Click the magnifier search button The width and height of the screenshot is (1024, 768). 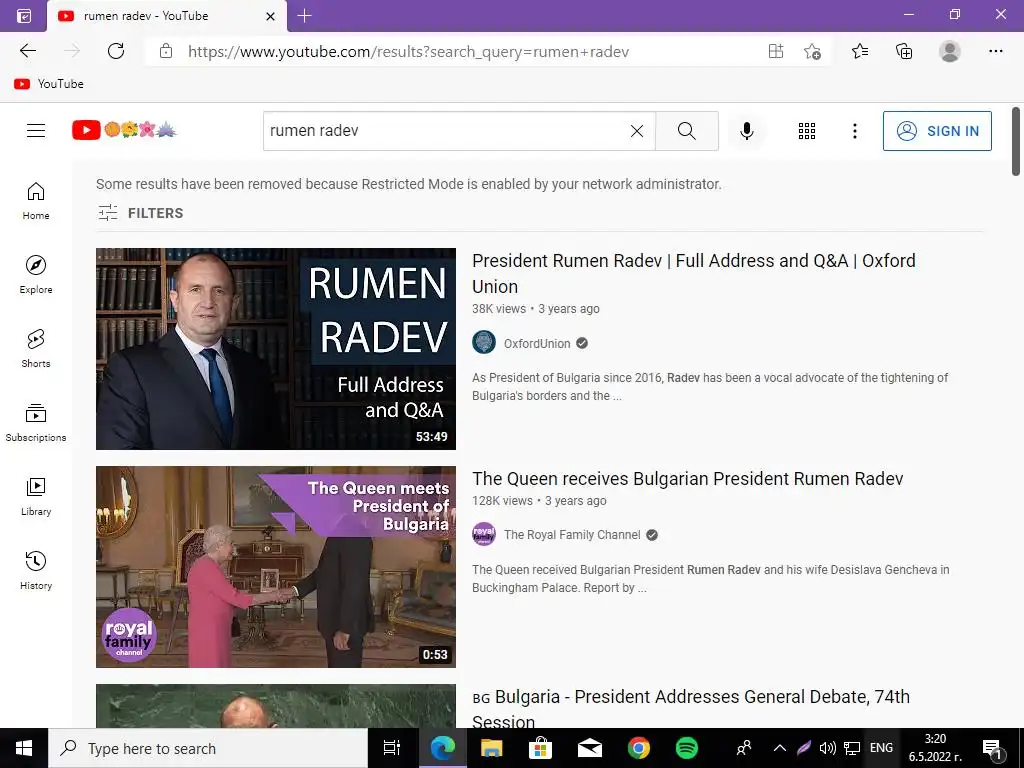(x=686, y=131)
